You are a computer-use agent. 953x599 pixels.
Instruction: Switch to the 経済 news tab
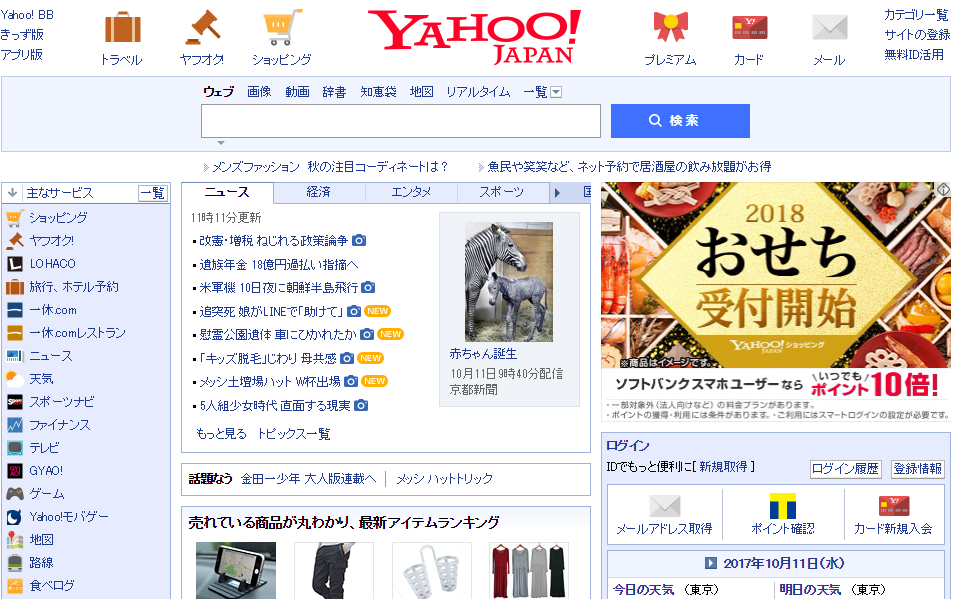coord(319,192)
